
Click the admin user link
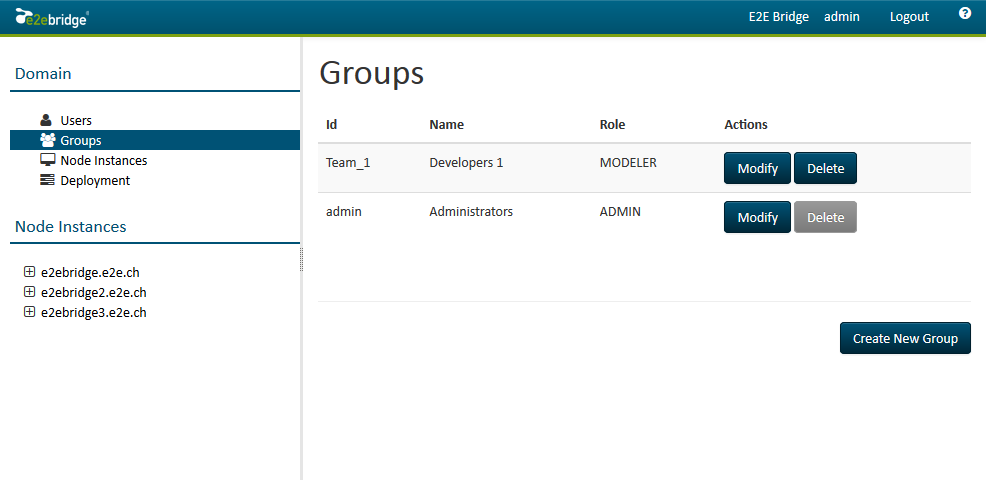tap(841, 17)
